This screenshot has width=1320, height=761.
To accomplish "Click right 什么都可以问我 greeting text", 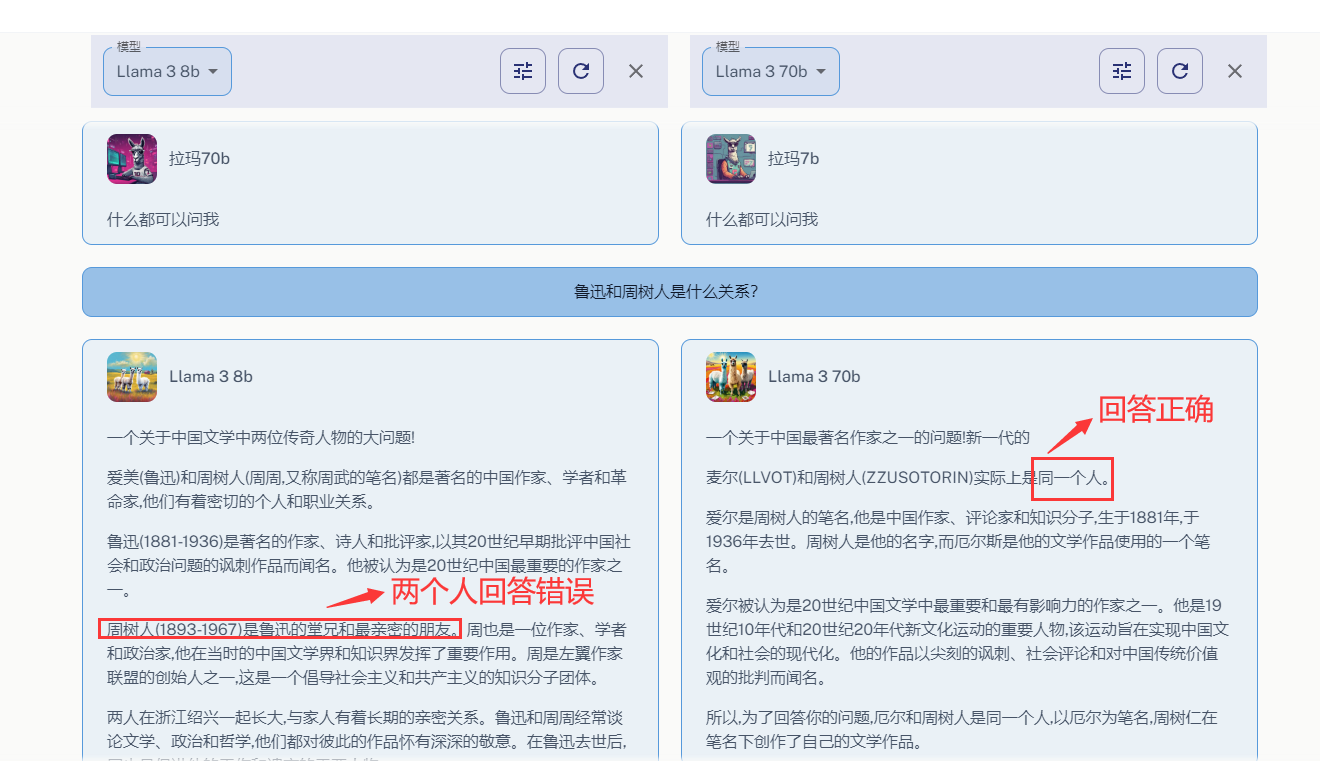I will click(762, 219).
